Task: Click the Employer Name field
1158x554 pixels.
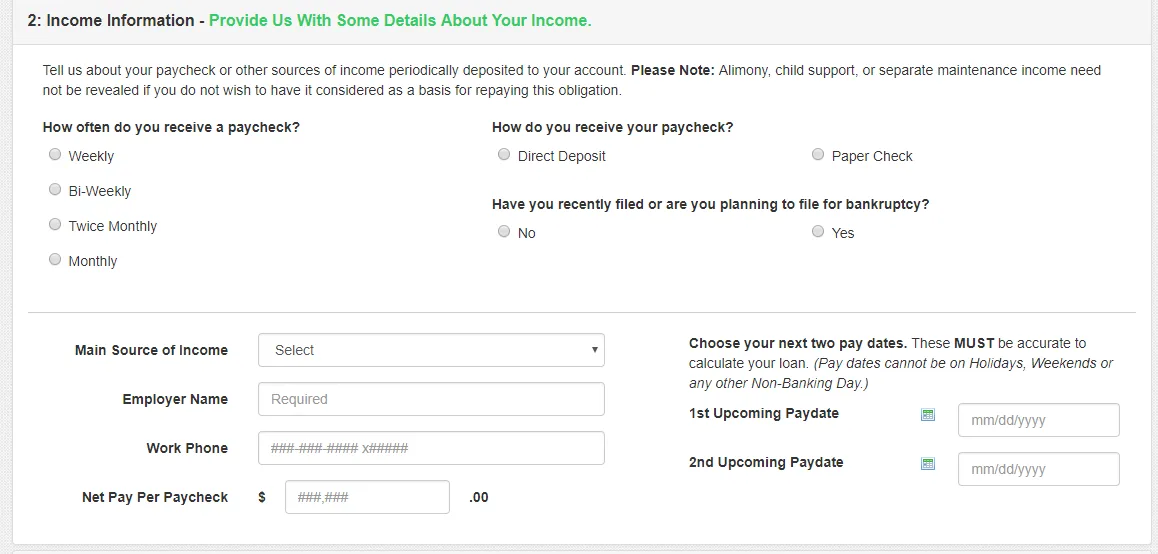Action: [x=431, y=399]
